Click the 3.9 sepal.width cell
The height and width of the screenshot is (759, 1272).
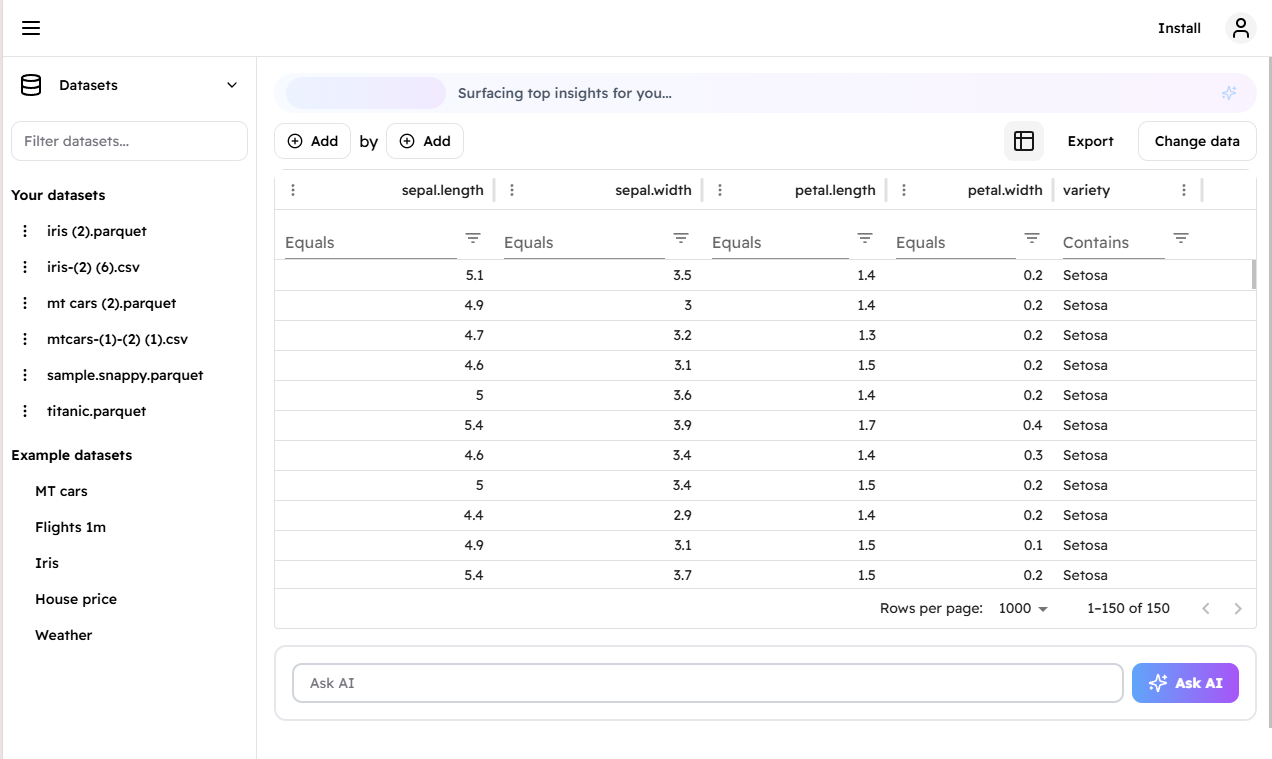click(598, 425)
